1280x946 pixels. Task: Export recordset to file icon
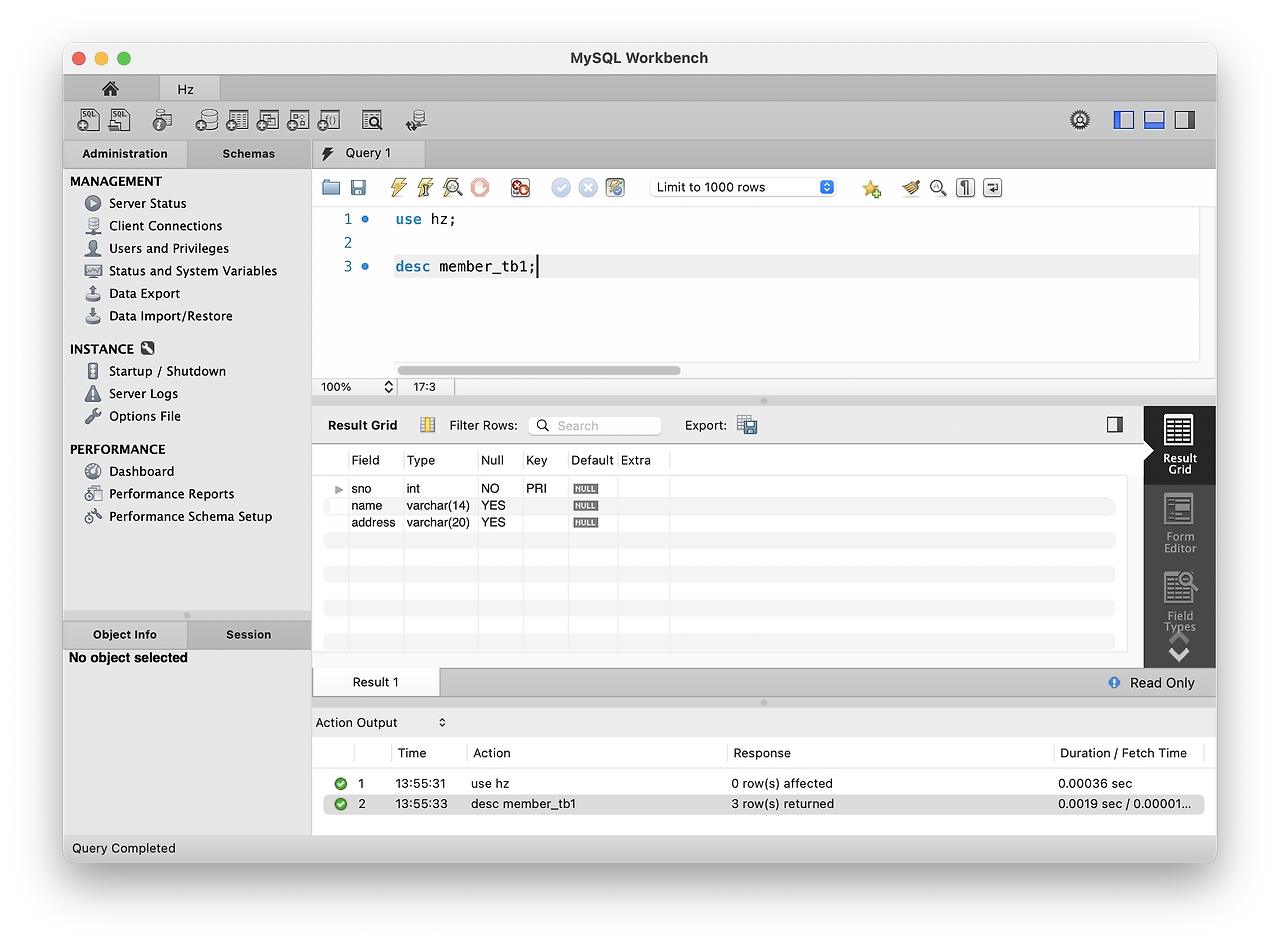click(747, 425)
